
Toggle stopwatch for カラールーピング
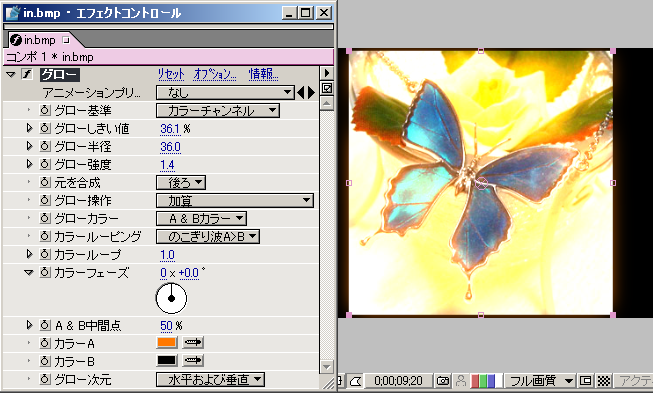pyautogui.click(x=45, y=236)
